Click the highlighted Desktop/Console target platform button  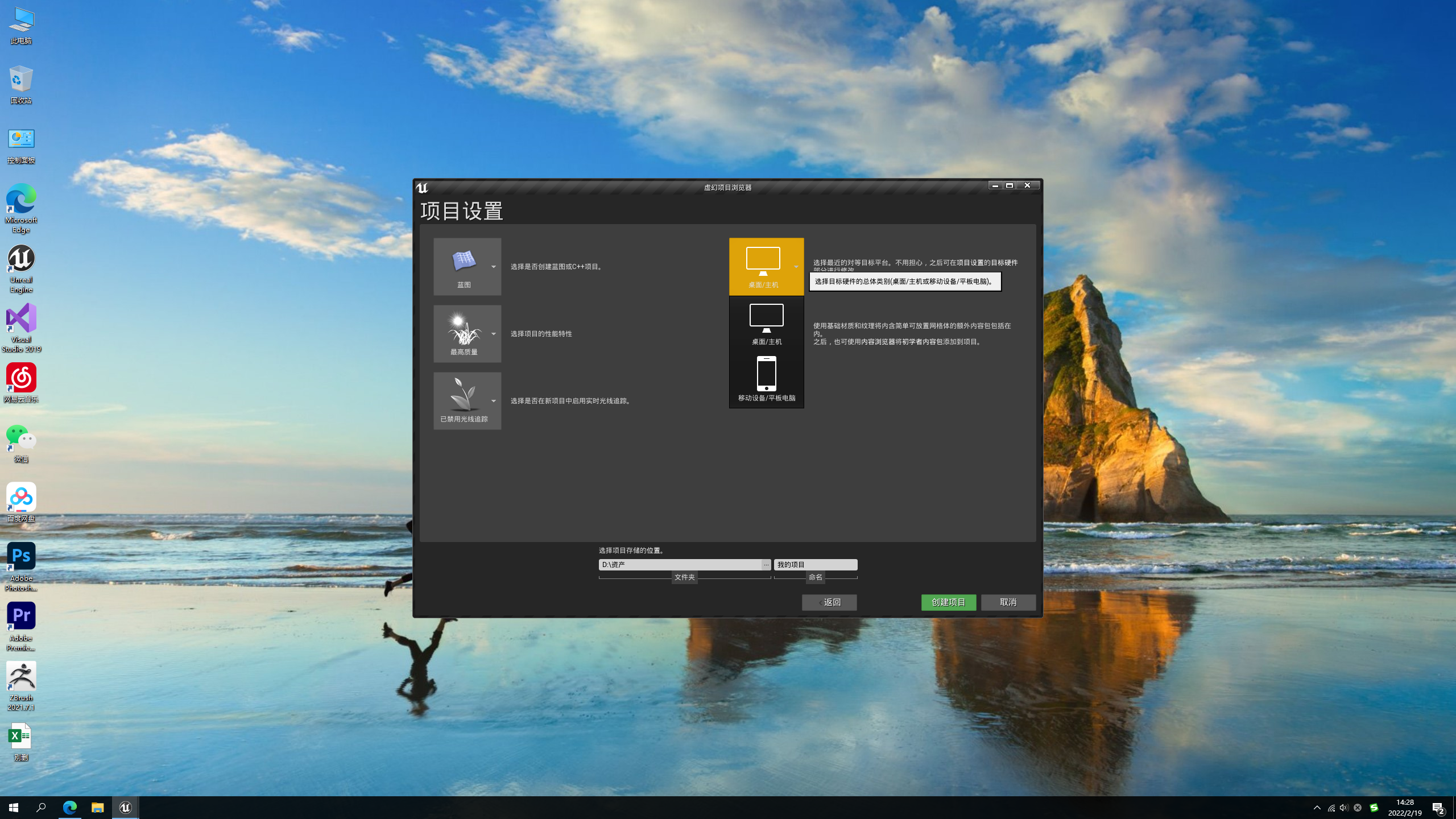click(x=766, y=267)
